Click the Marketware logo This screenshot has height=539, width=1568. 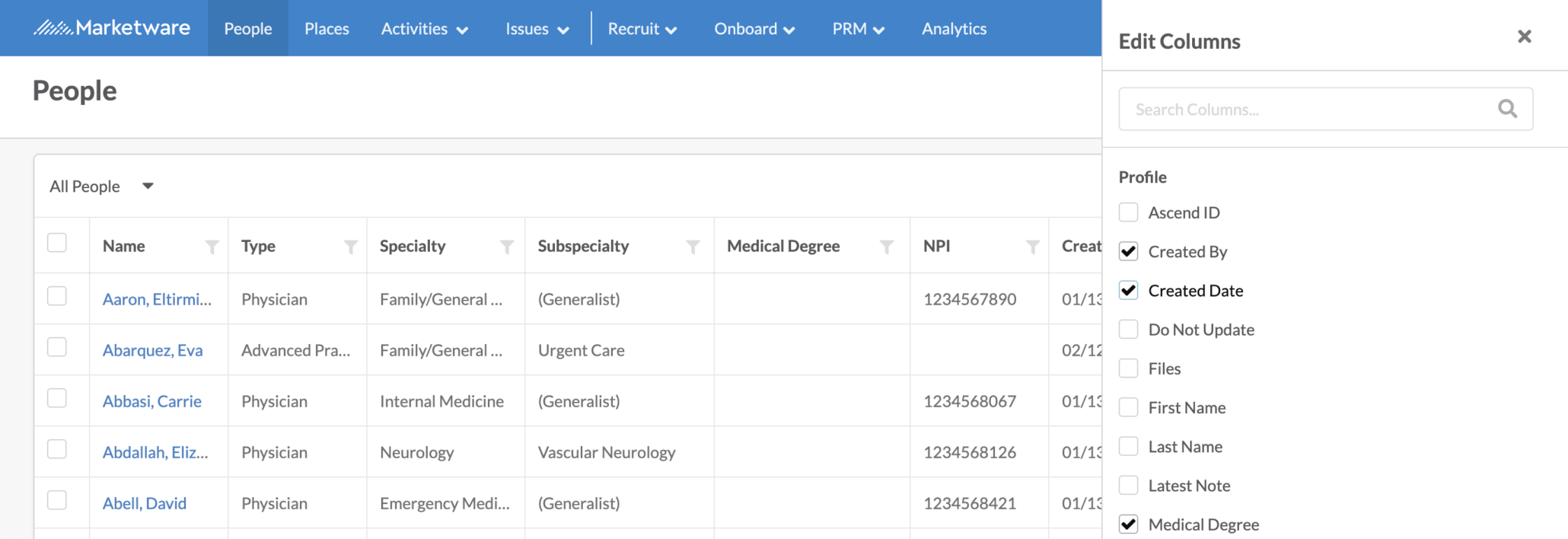click(111, 28)
